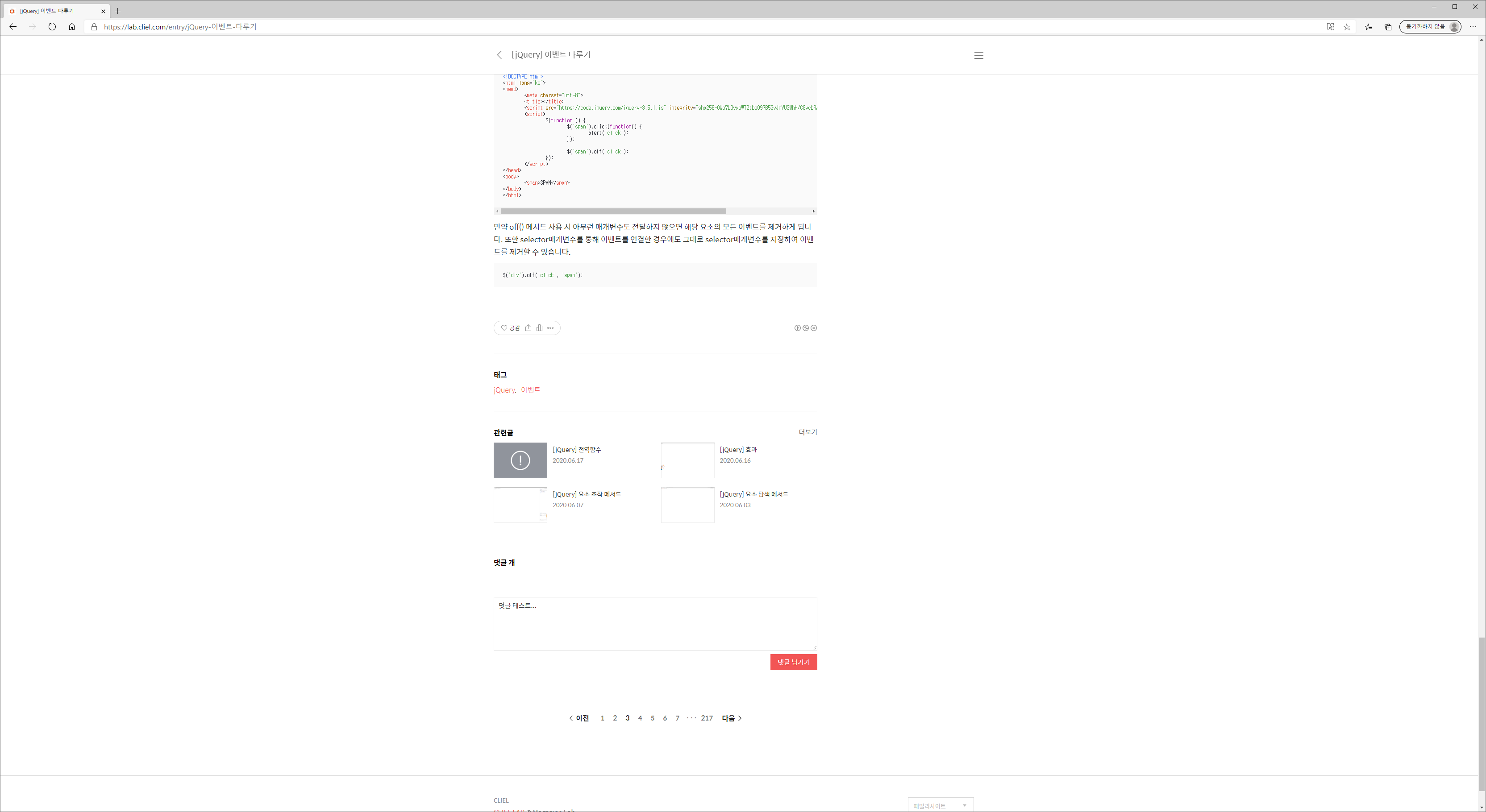Open the share icon under post
1486x812 pixels.
click(x=528, y=328)
